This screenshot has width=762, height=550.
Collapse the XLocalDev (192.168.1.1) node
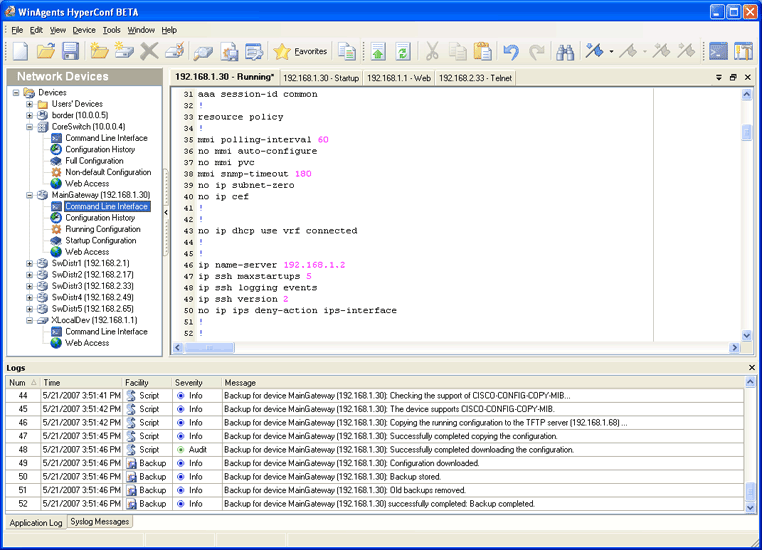pyautogui.click(x=30, y=320)
